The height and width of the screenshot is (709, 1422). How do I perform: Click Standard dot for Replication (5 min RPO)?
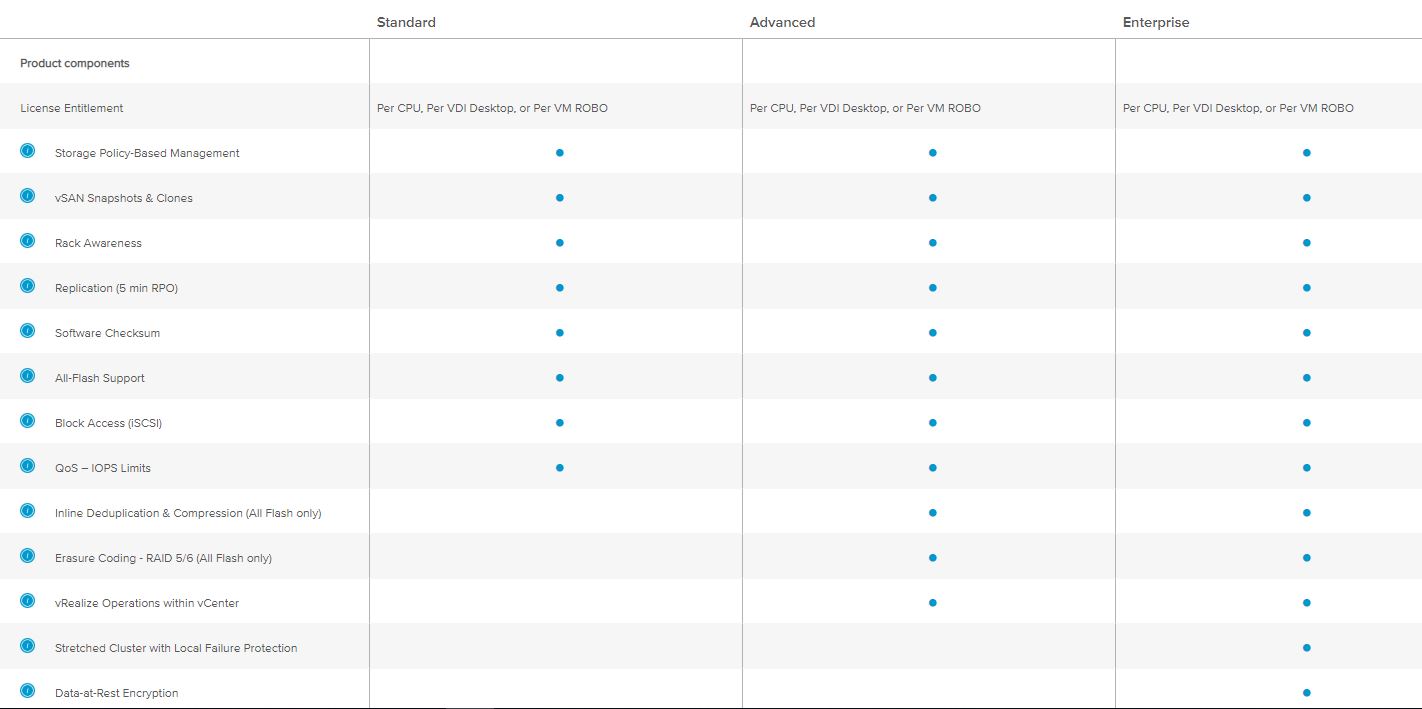560,288
